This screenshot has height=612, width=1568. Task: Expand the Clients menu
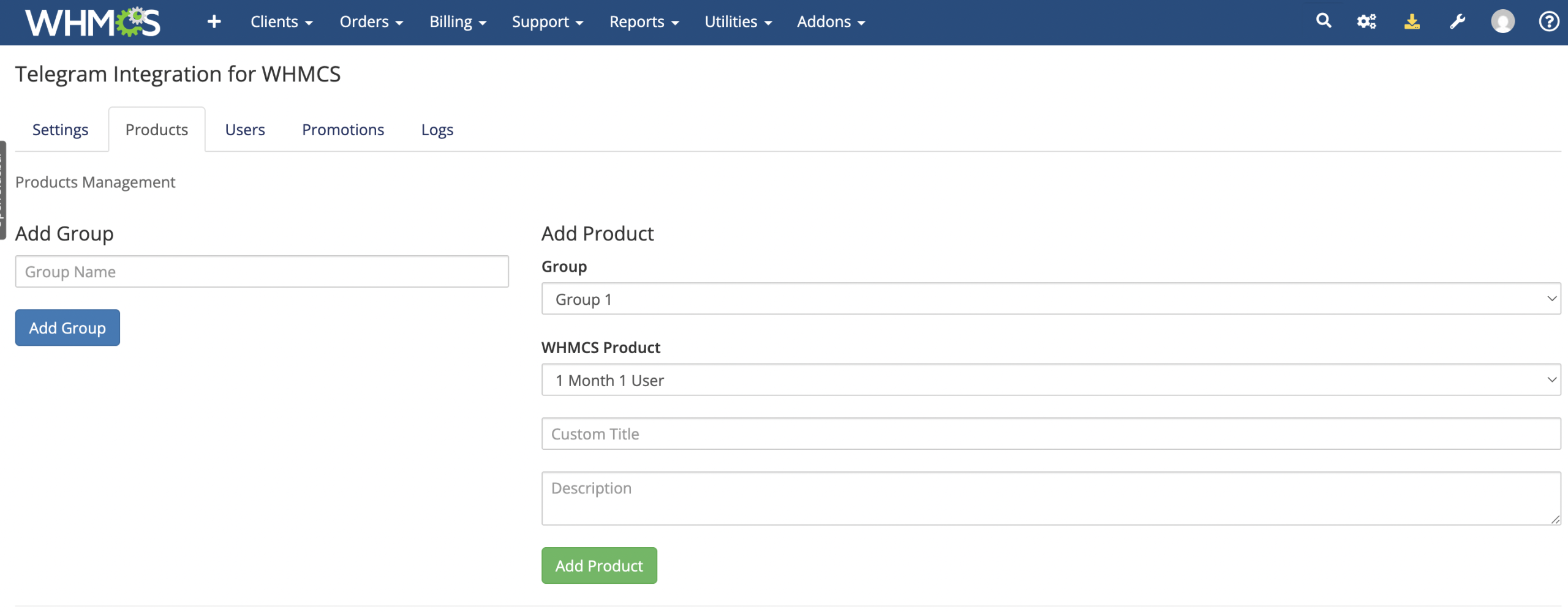pos(282,22)
